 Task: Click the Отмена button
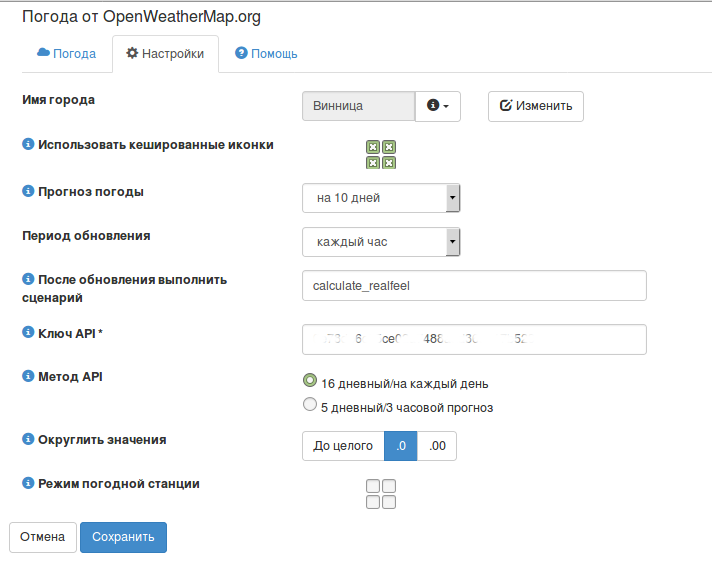coord(43,537)
